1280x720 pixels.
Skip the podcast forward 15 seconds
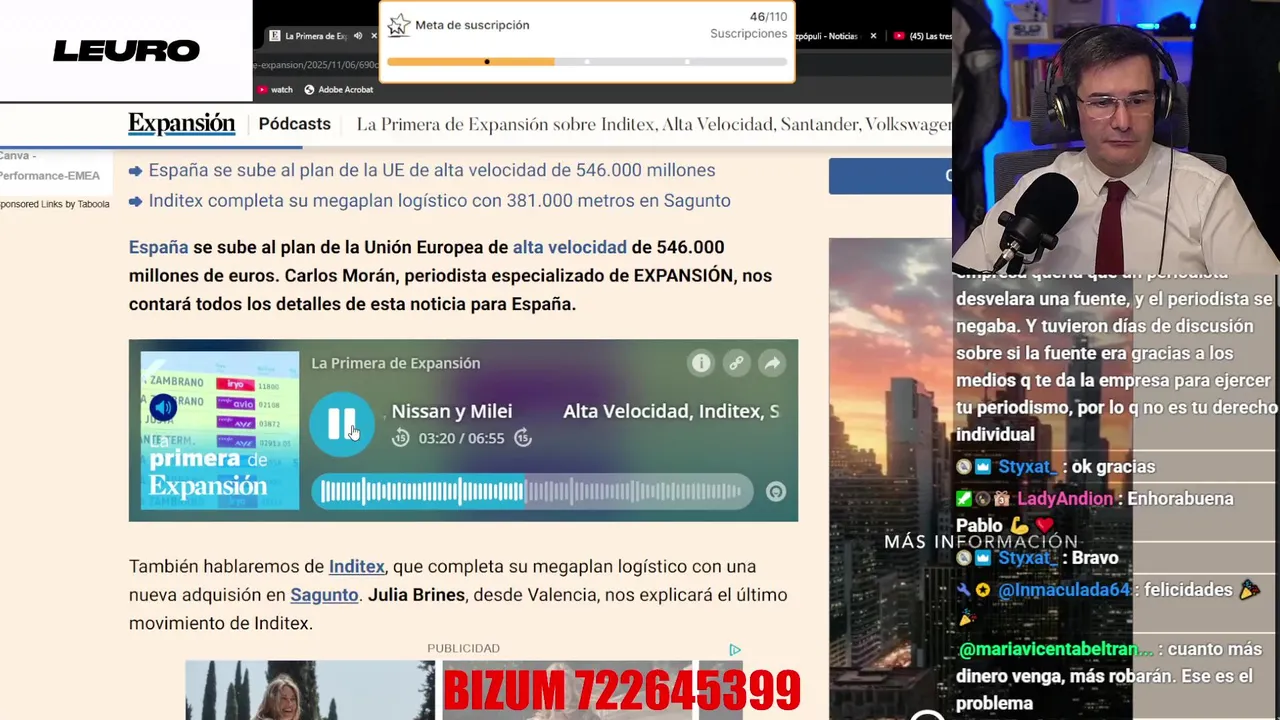pyautogui.click(x=522, y=438)
